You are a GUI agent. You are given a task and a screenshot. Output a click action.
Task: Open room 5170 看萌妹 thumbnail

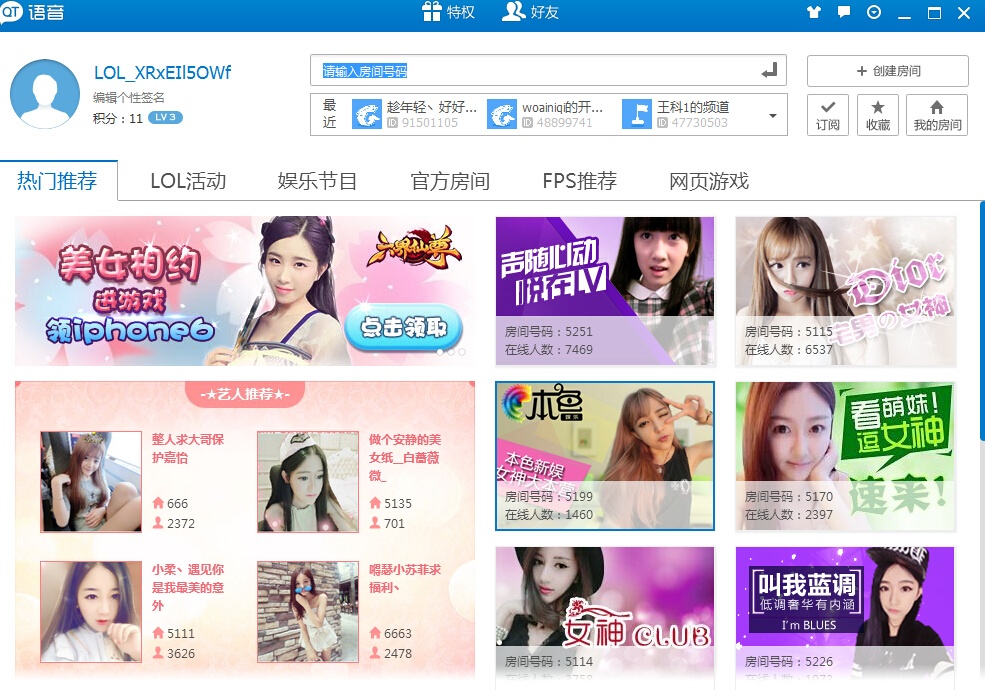(x=846, y=456)
